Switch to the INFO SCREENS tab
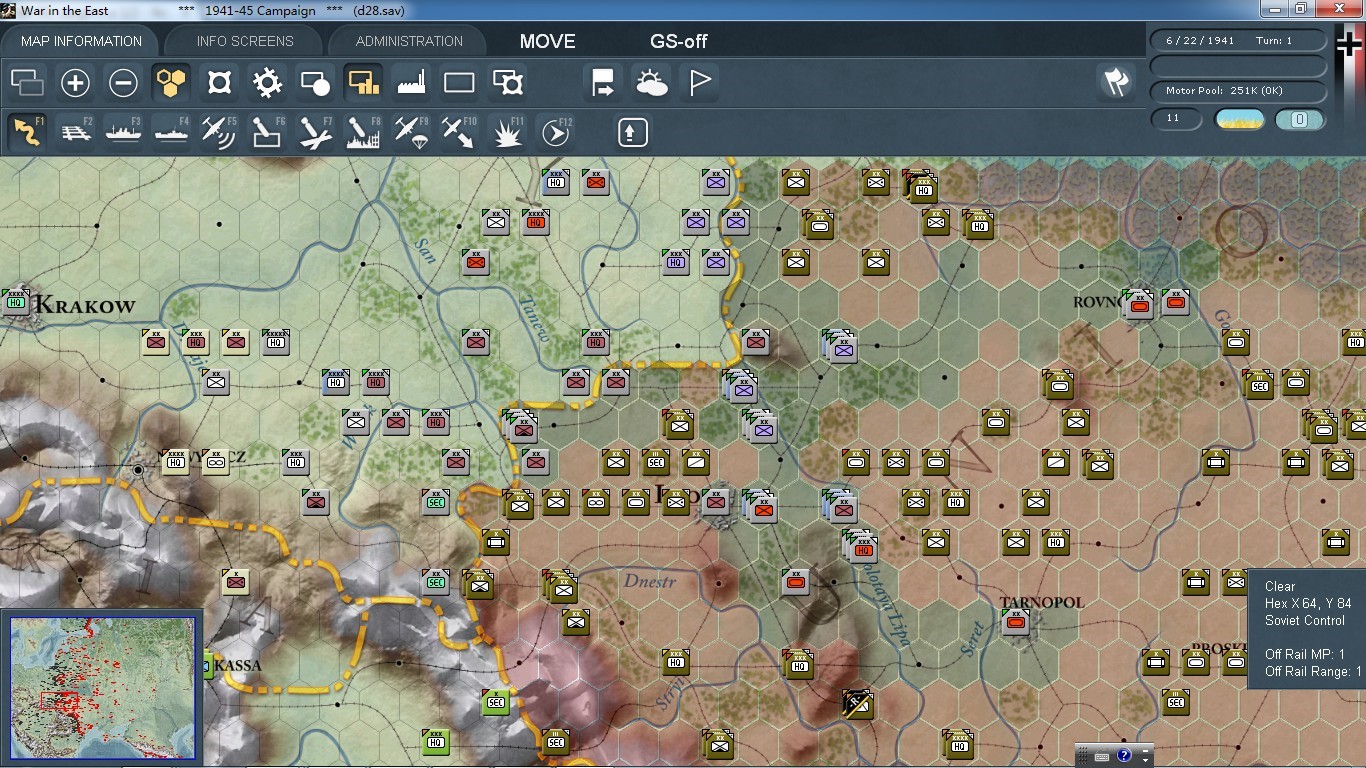The image size is (1366, 768). (245, 41)
